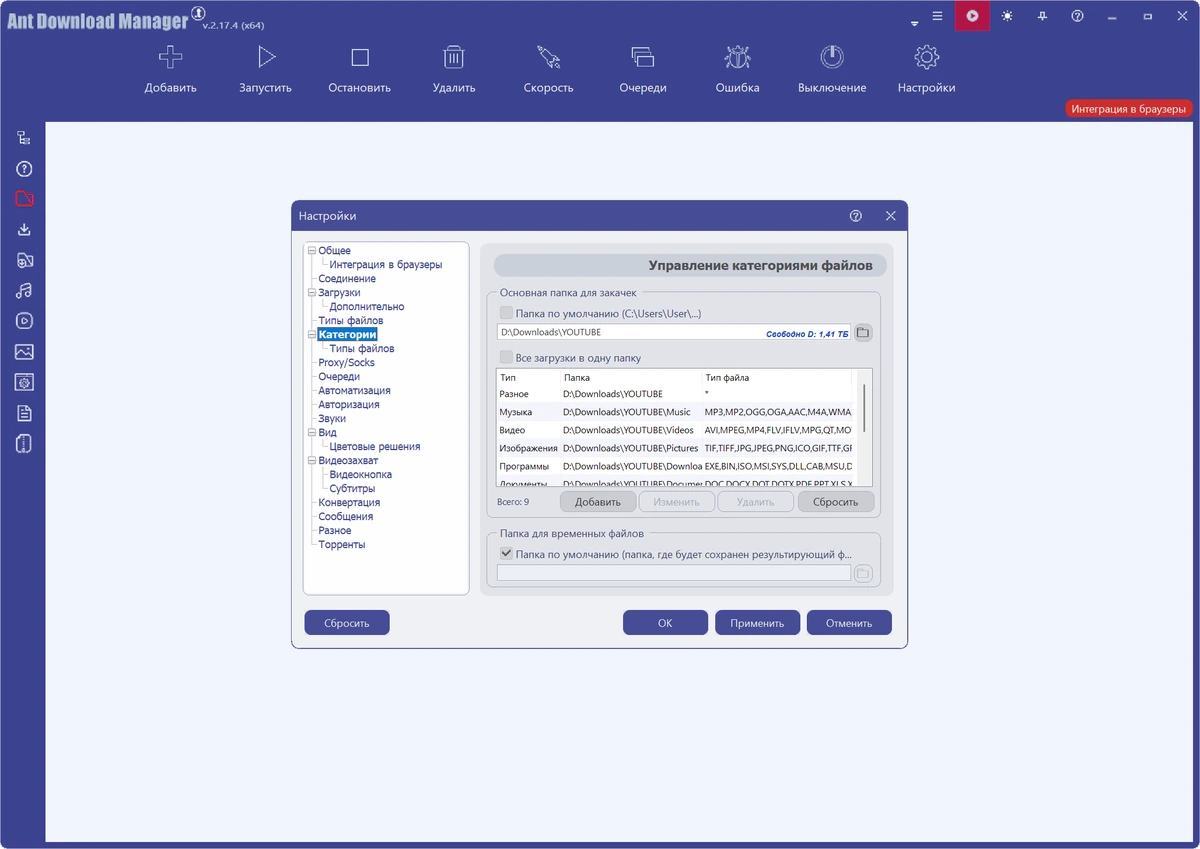
Task: Click the question mark icon in the left sidebar
Action: [24, 169]
